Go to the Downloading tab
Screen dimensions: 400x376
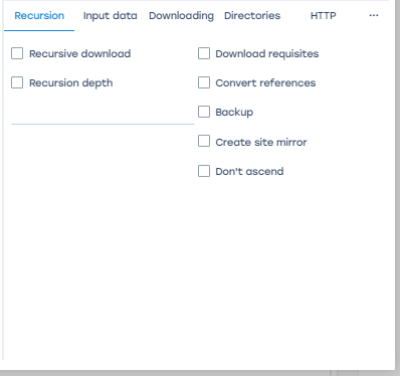(x=181, y=16)
